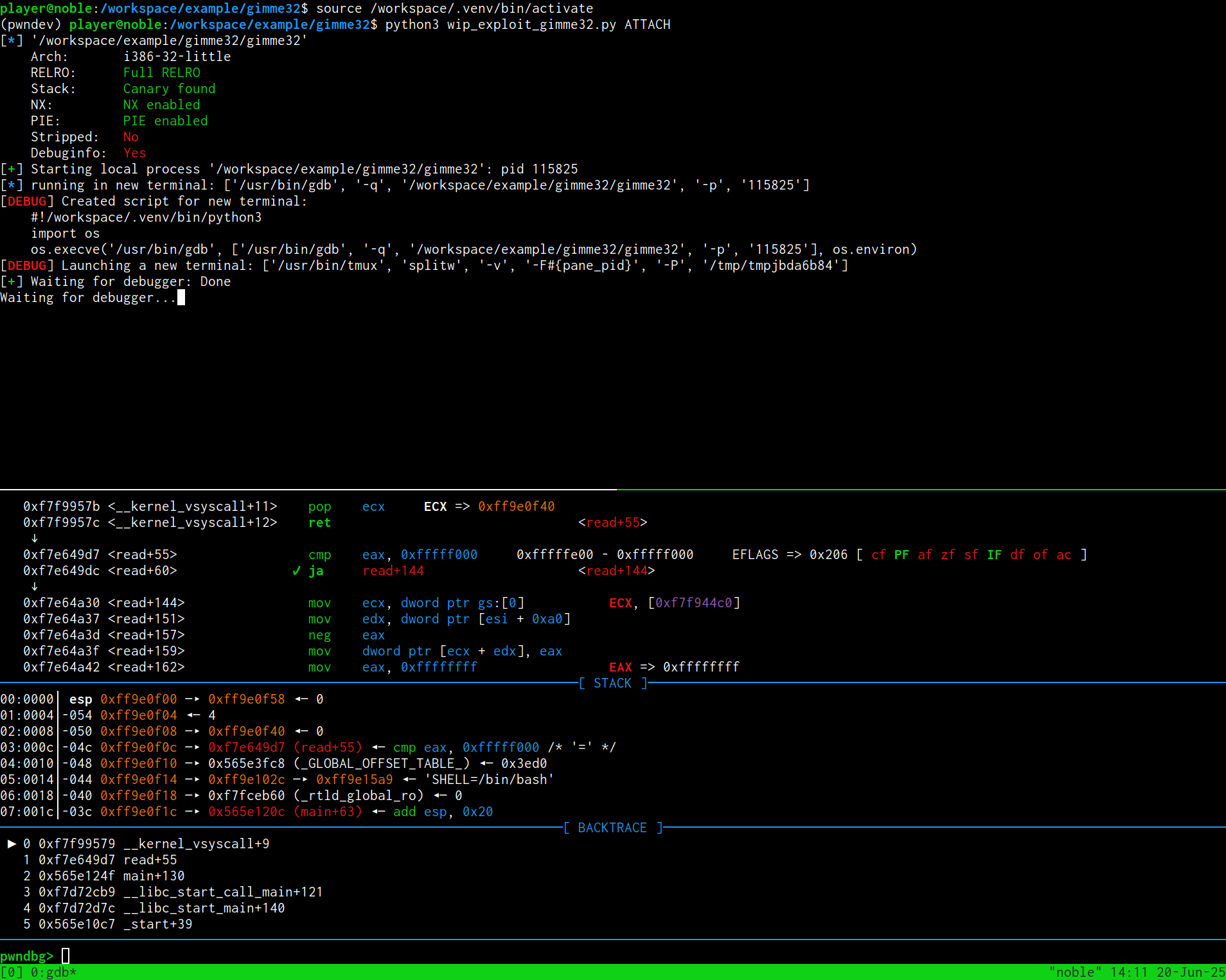Click the block cursor after 'Waiting for debugger...'
Screen dimensions: 1226x980
tap(181, 298)
